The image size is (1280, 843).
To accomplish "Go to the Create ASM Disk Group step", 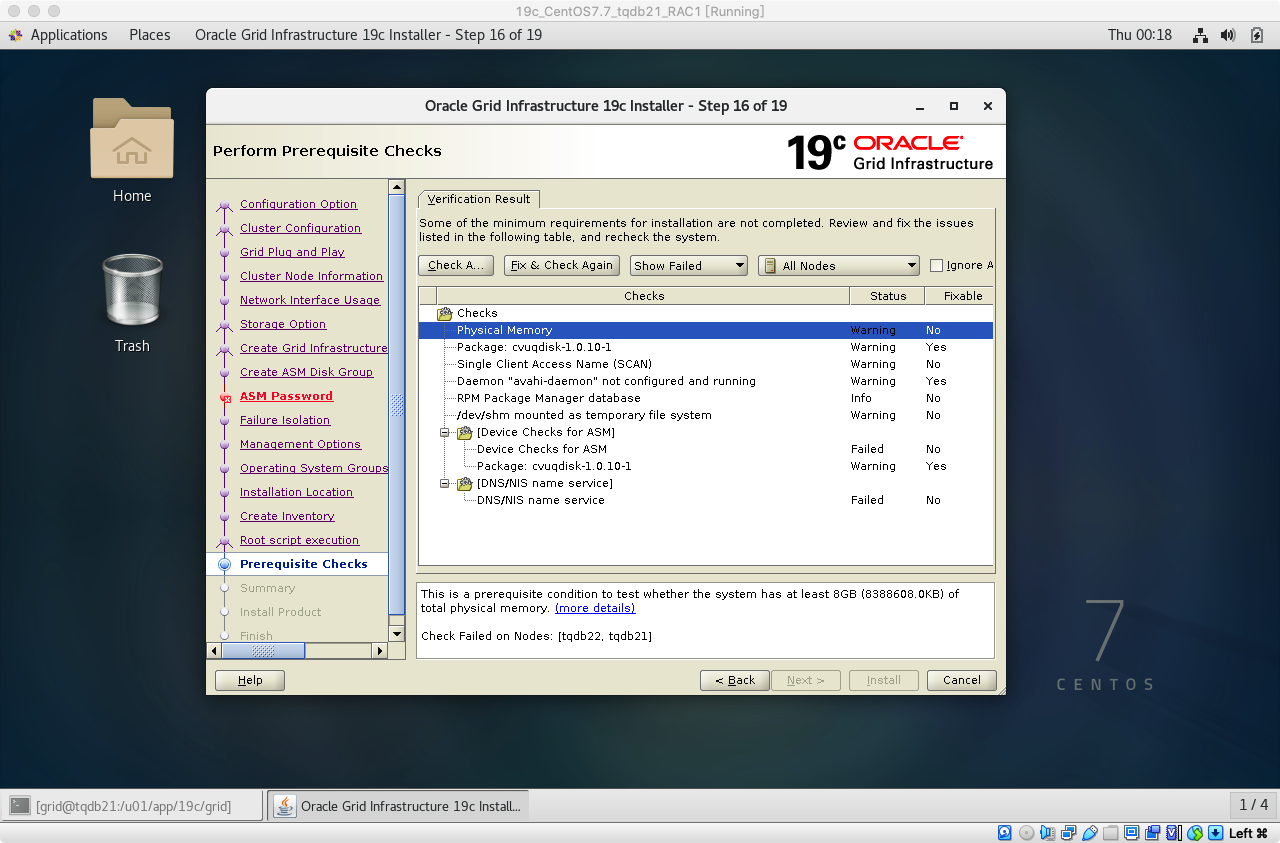I will point(306,372).
